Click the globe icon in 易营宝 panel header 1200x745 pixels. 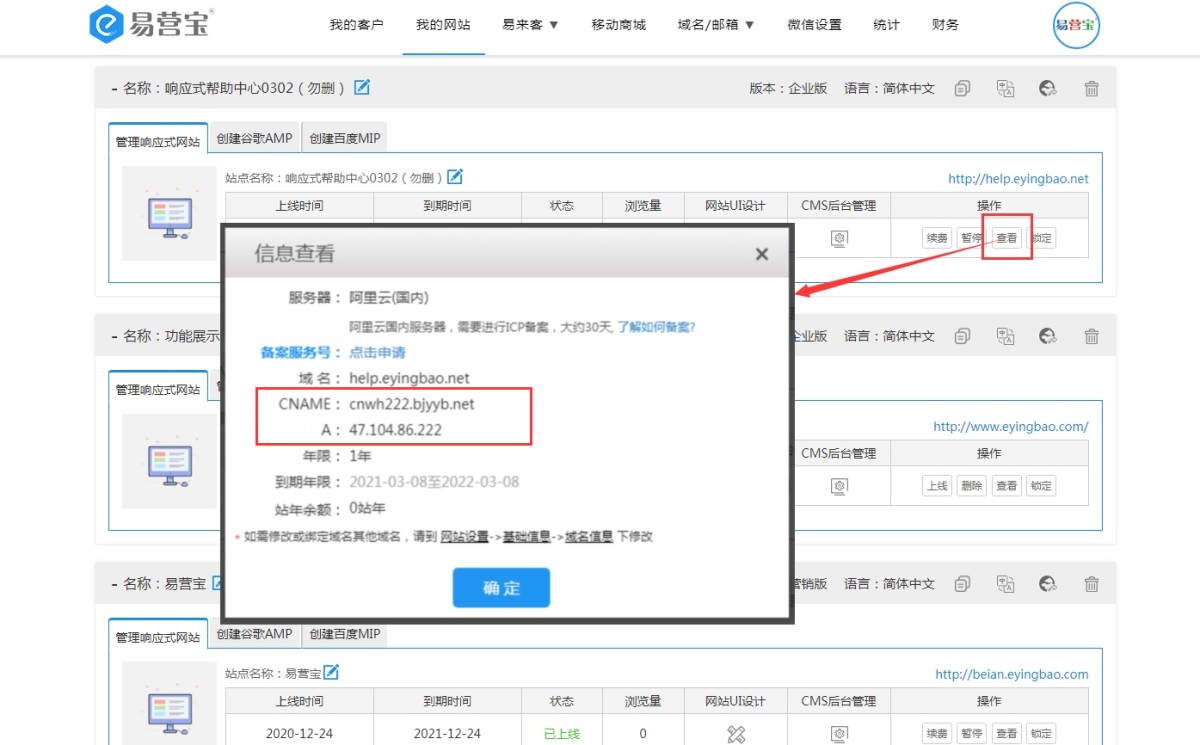pos(1048,584)
